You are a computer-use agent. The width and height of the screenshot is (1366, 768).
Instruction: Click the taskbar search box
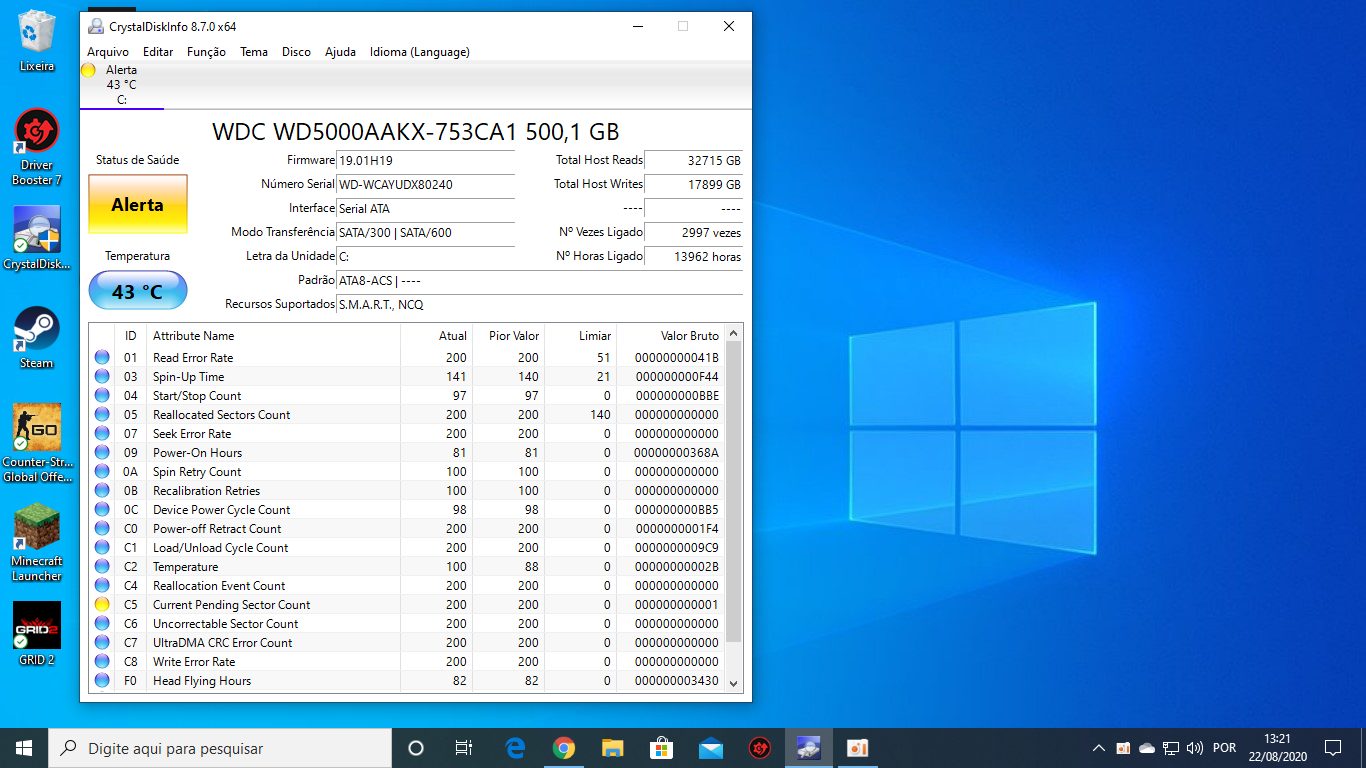(x=220, y=748)
